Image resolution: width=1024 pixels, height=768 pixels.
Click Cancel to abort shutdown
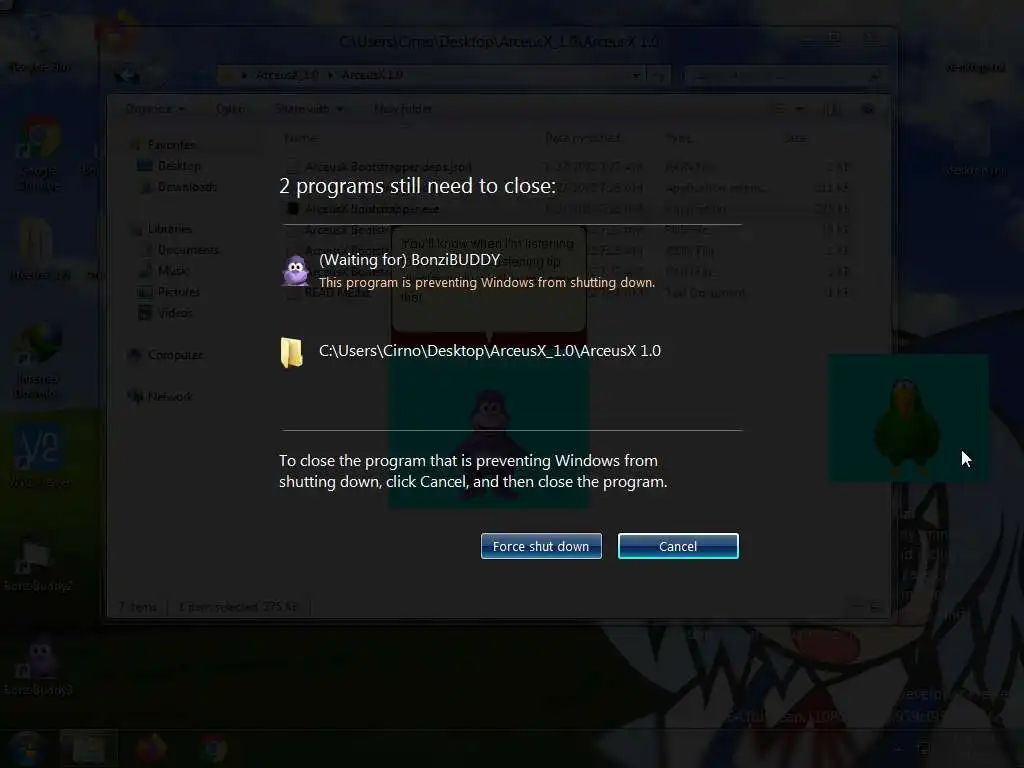678,546
